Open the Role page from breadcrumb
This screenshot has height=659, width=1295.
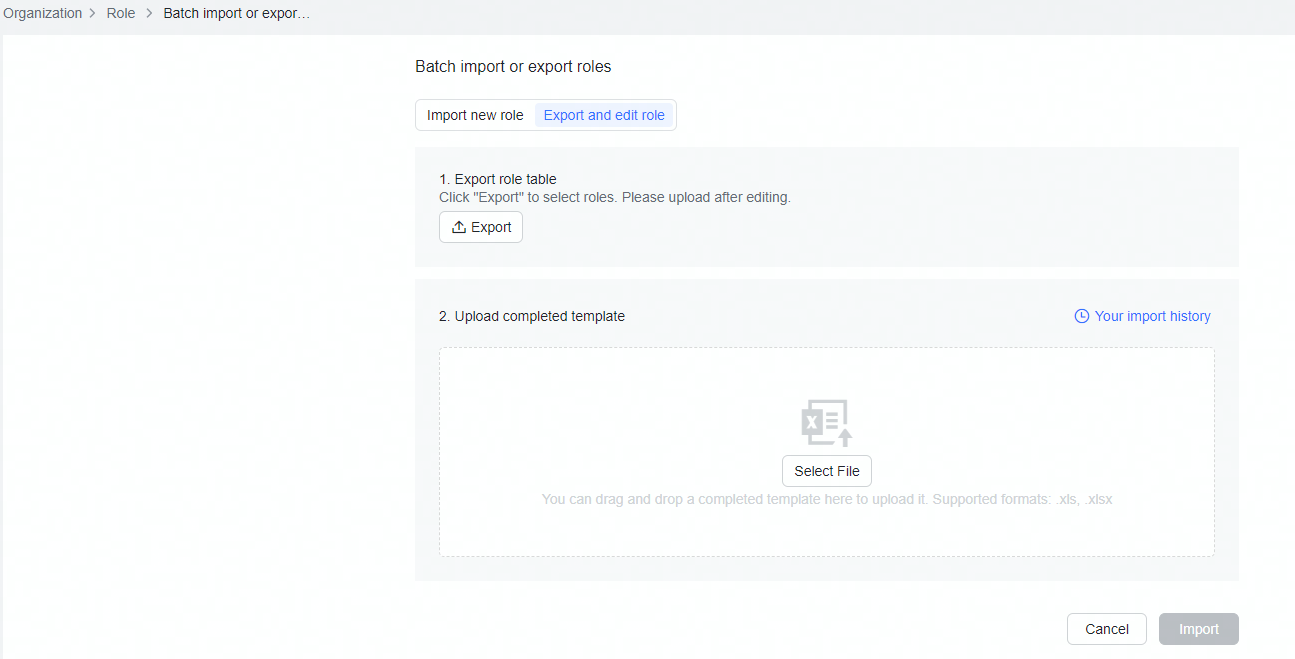click(120, 12)
